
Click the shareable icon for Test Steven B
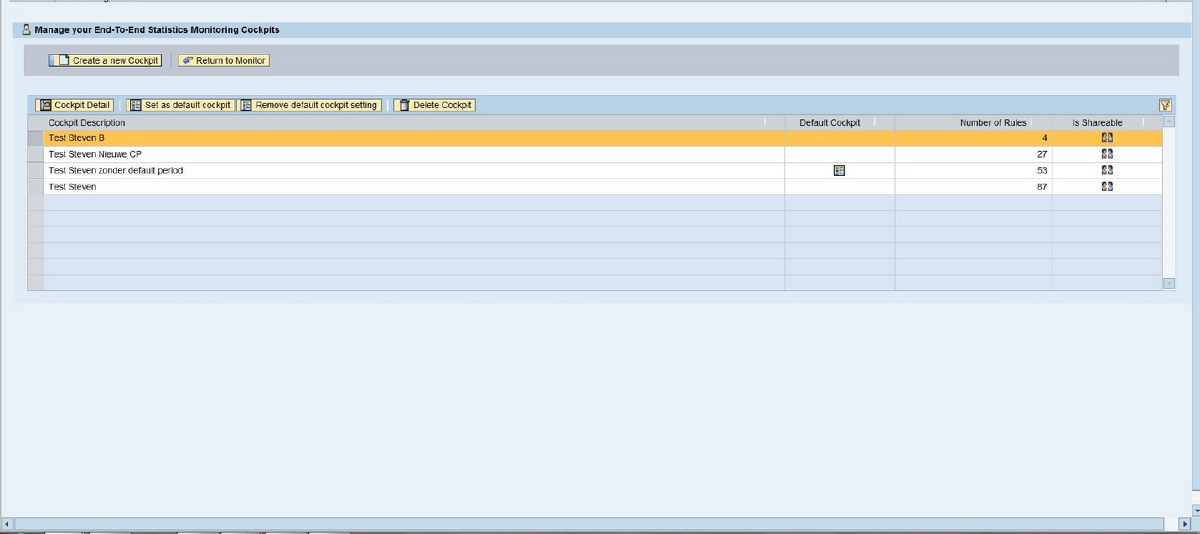1107,138
